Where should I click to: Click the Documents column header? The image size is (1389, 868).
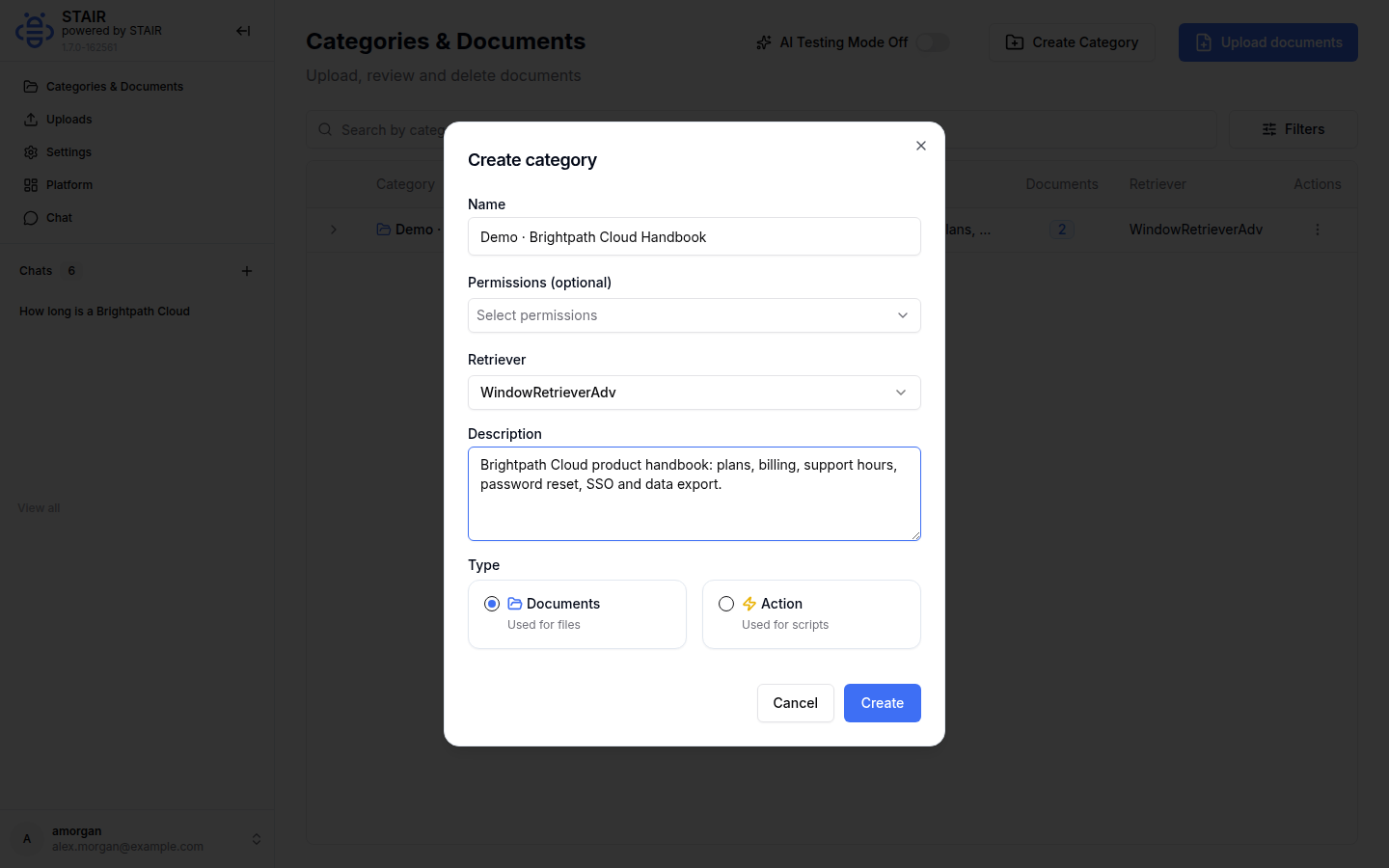coord(1062,184)
